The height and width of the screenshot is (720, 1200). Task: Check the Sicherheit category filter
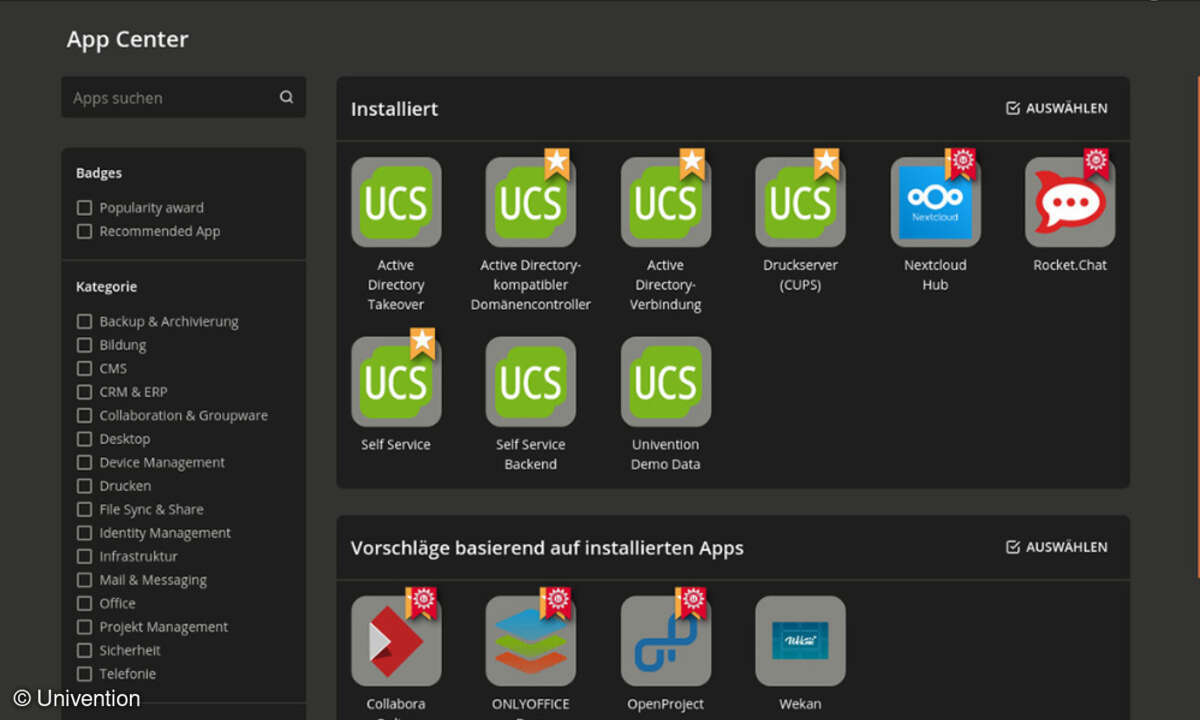click(85, 650)
